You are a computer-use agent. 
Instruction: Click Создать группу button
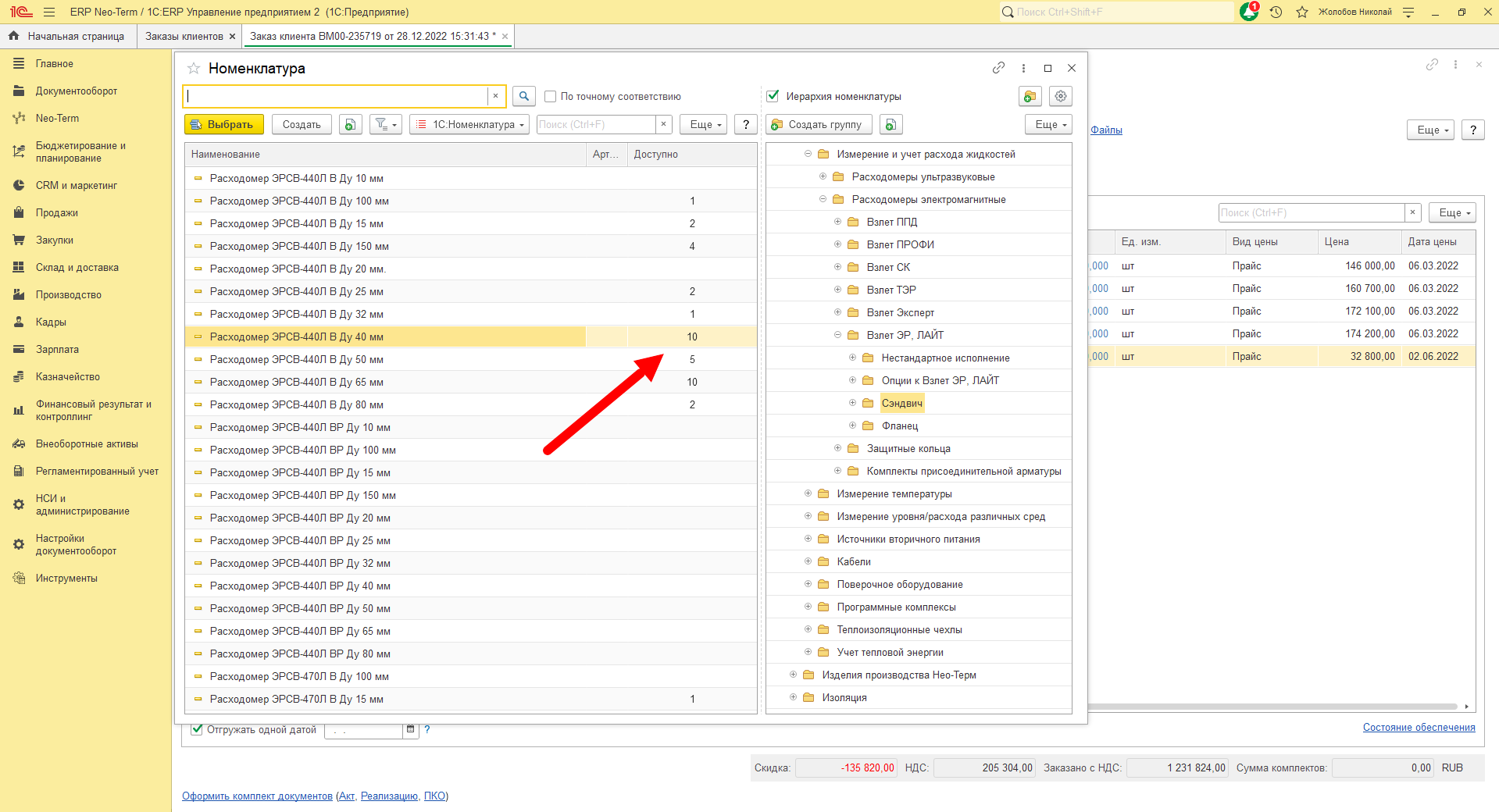tap(819, 124)
